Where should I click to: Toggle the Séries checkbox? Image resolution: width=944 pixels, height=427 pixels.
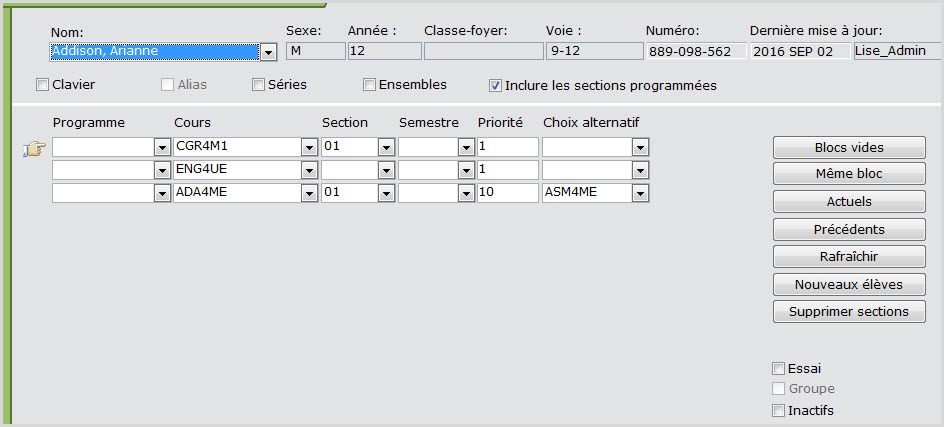[x=258, y=85]
